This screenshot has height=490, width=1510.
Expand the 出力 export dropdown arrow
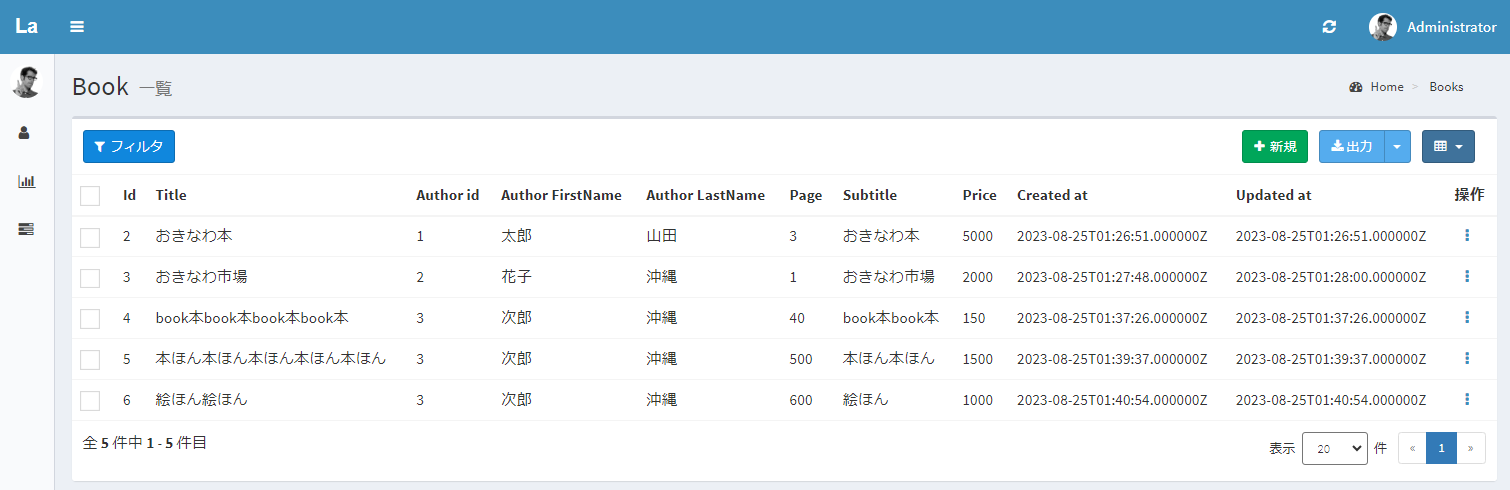pyautogui.click(x=1398, y=146)
